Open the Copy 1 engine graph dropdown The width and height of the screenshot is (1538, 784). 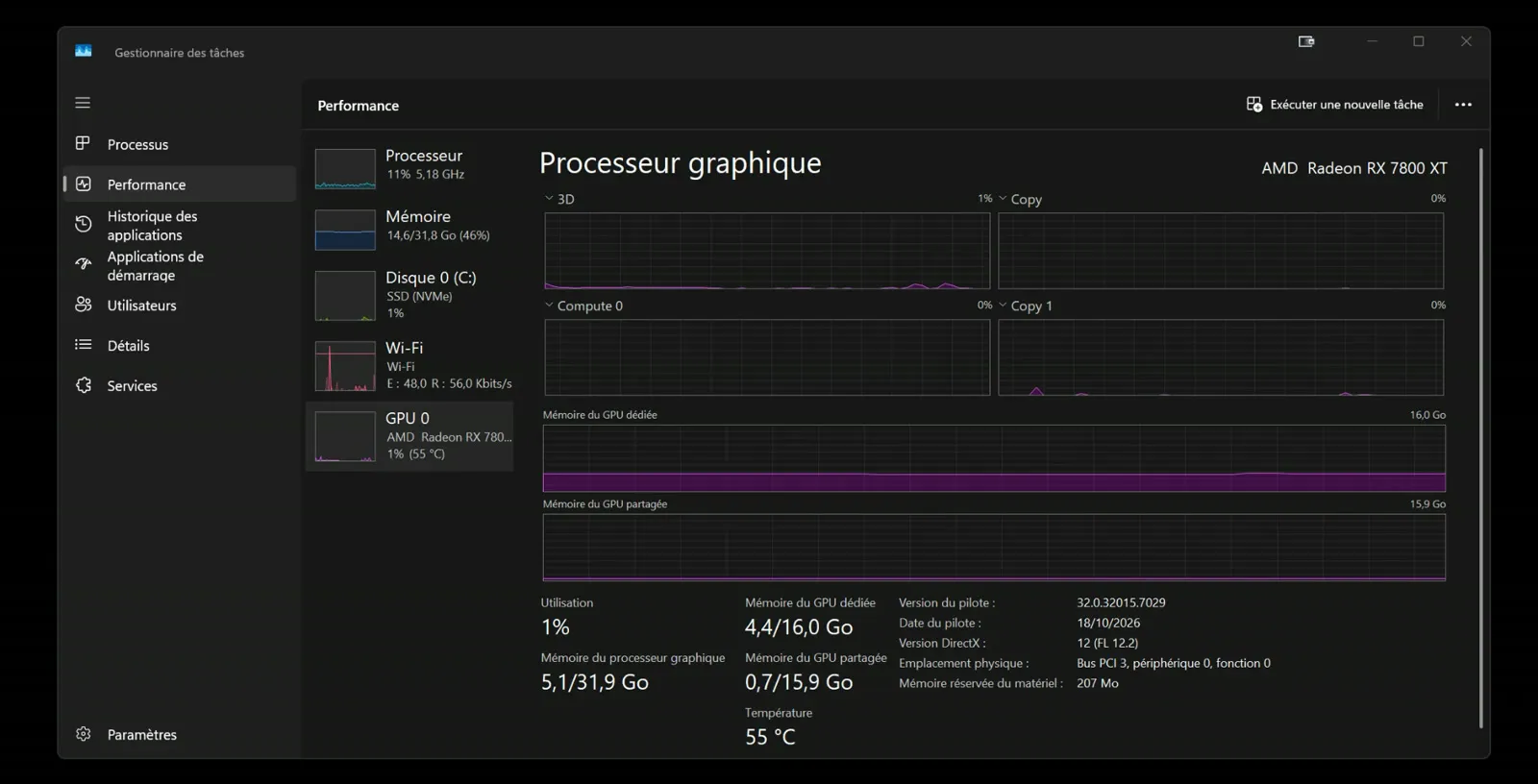coord(1003,305)
